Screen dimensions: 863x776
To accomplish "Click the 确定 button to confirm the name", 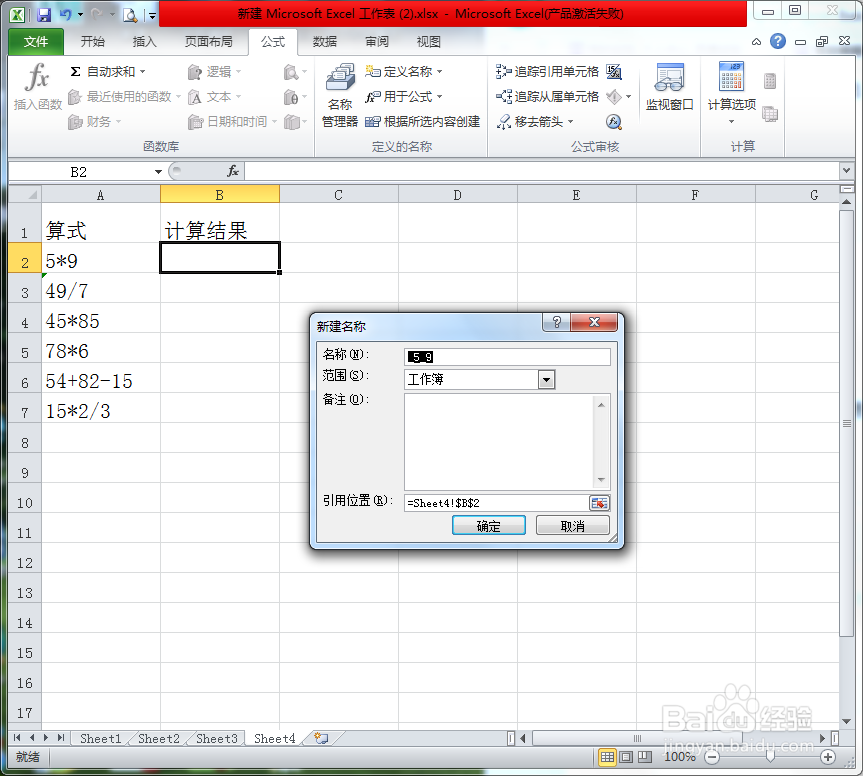I will (x=488, y=524).
